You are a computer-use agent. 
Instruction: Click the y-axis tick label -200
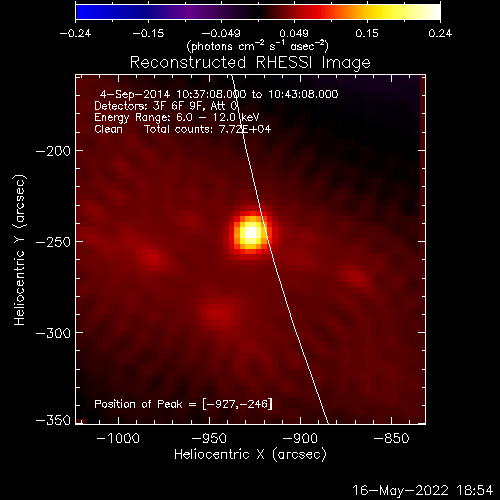53,151
